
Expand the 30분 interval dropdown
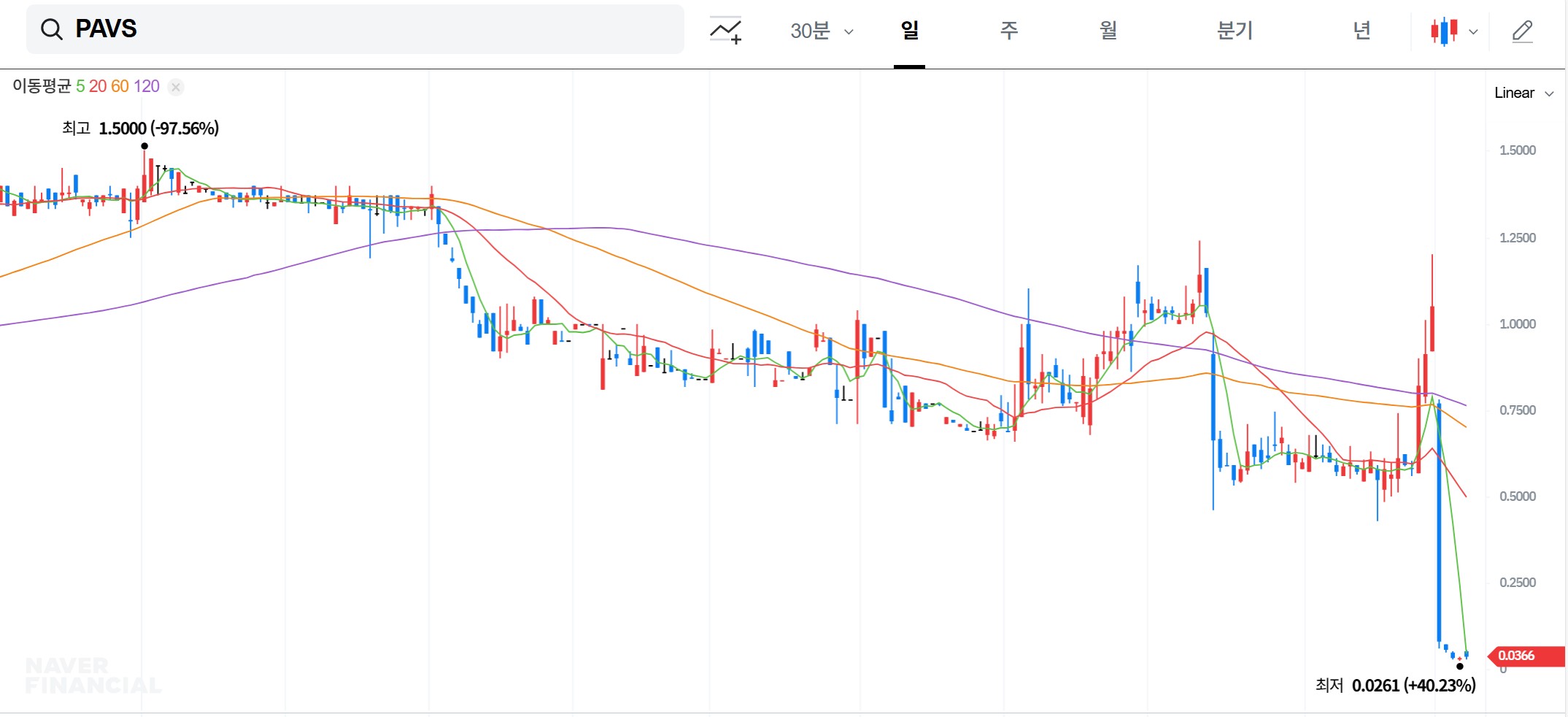pos(822,31)
